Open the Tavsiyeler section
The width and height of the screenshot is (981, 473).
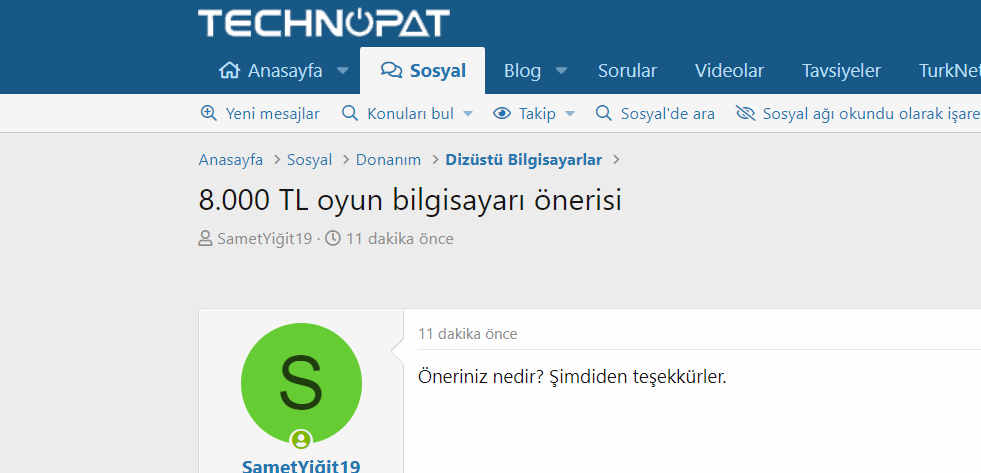click(x=841, y=71)
